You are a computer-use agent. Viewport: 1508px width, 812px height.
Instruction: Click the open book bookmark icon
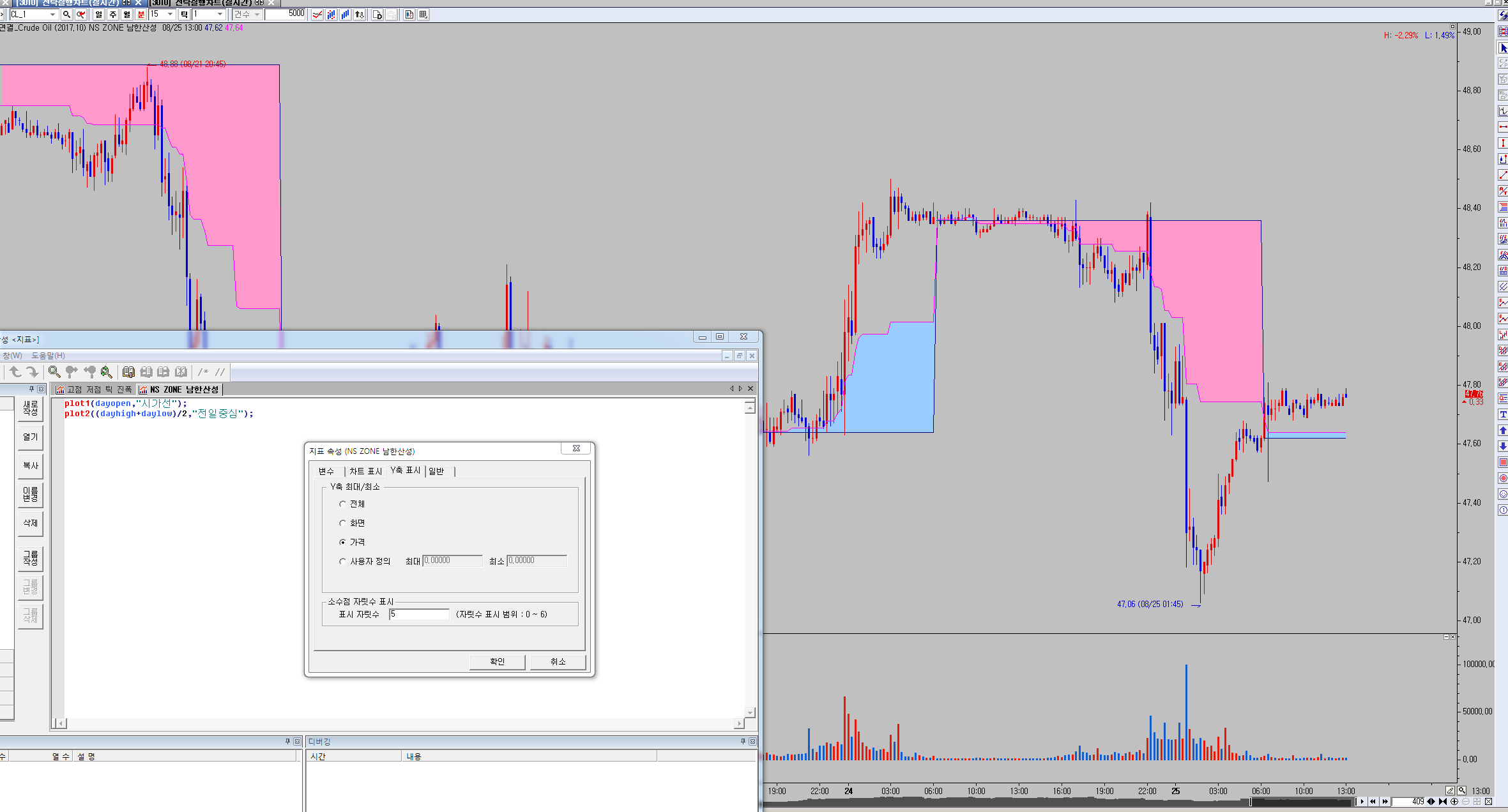click(x=128, y=372)
